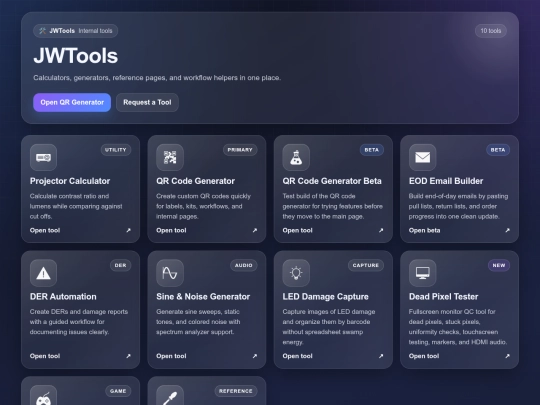Click the Projector Calculator projector icon

click(43, 157)
